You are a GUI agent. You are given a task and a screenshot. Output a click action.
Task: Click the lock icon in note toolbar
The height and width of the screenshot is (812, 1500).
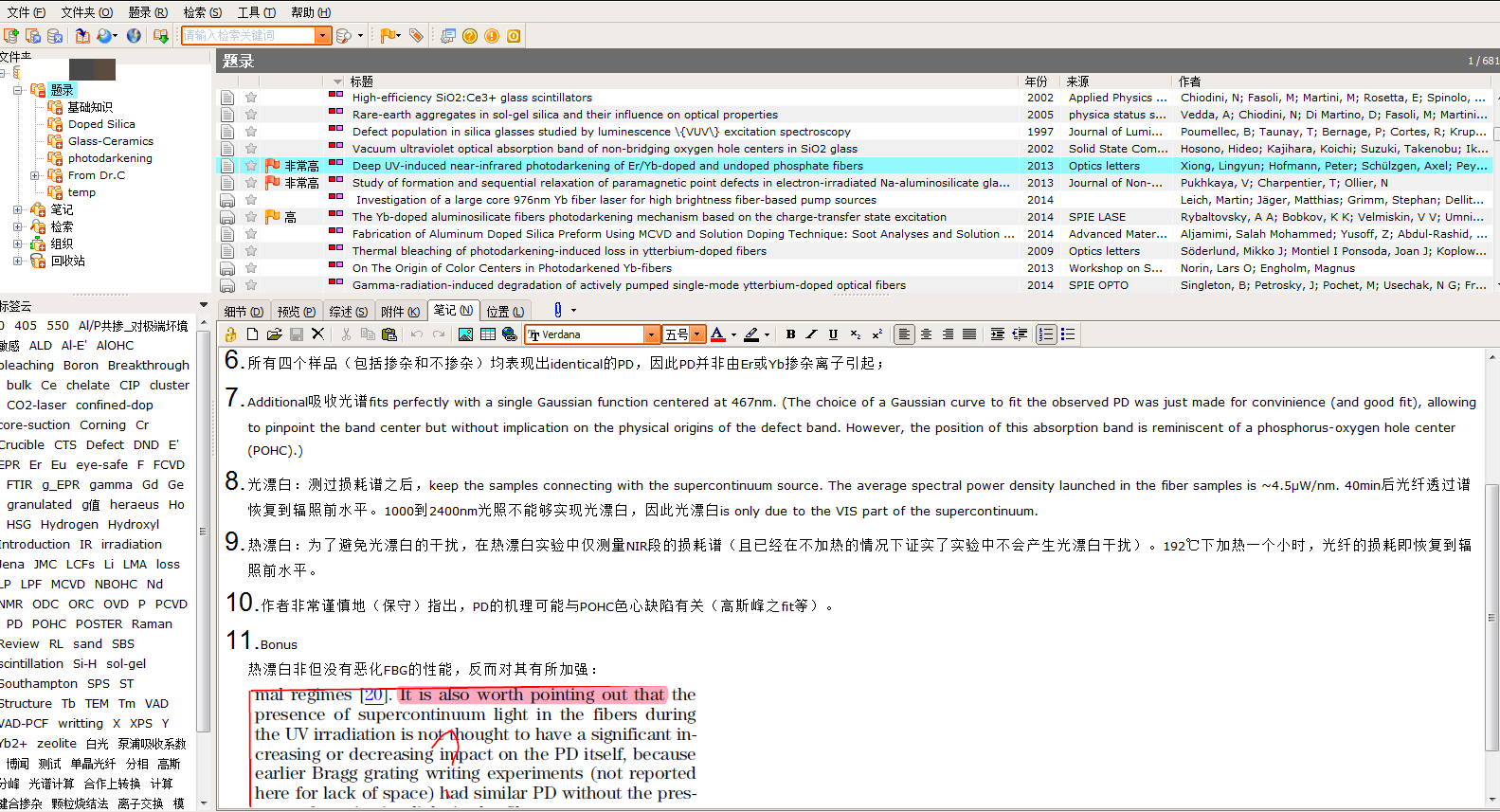(230, 334)
